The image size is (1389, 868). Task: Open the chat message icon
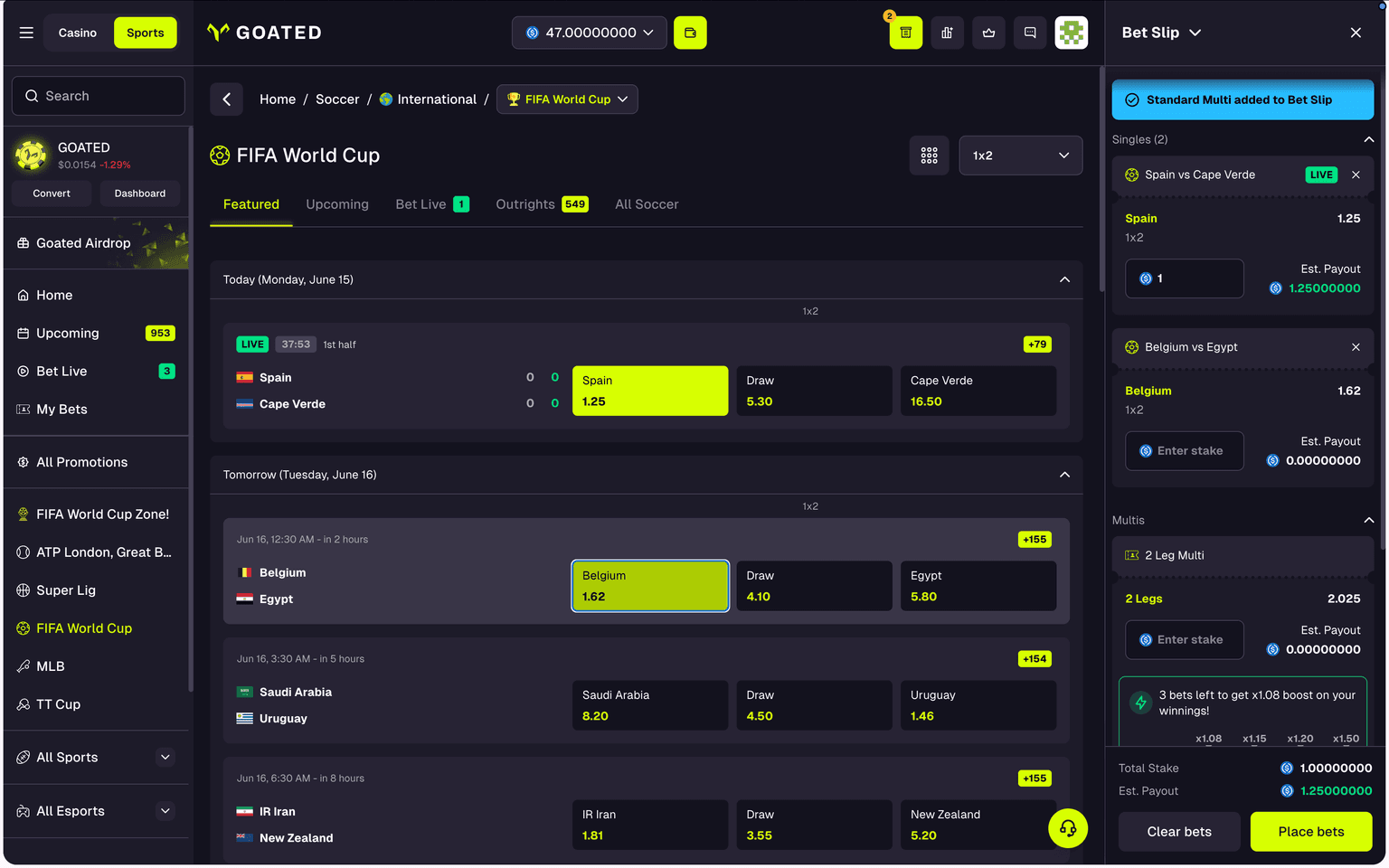tap(1030, 33)
